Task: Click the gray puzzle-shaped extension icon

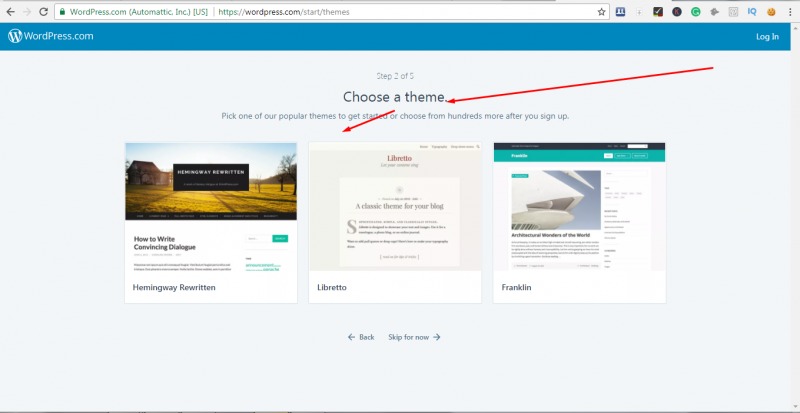Action: 715,12
